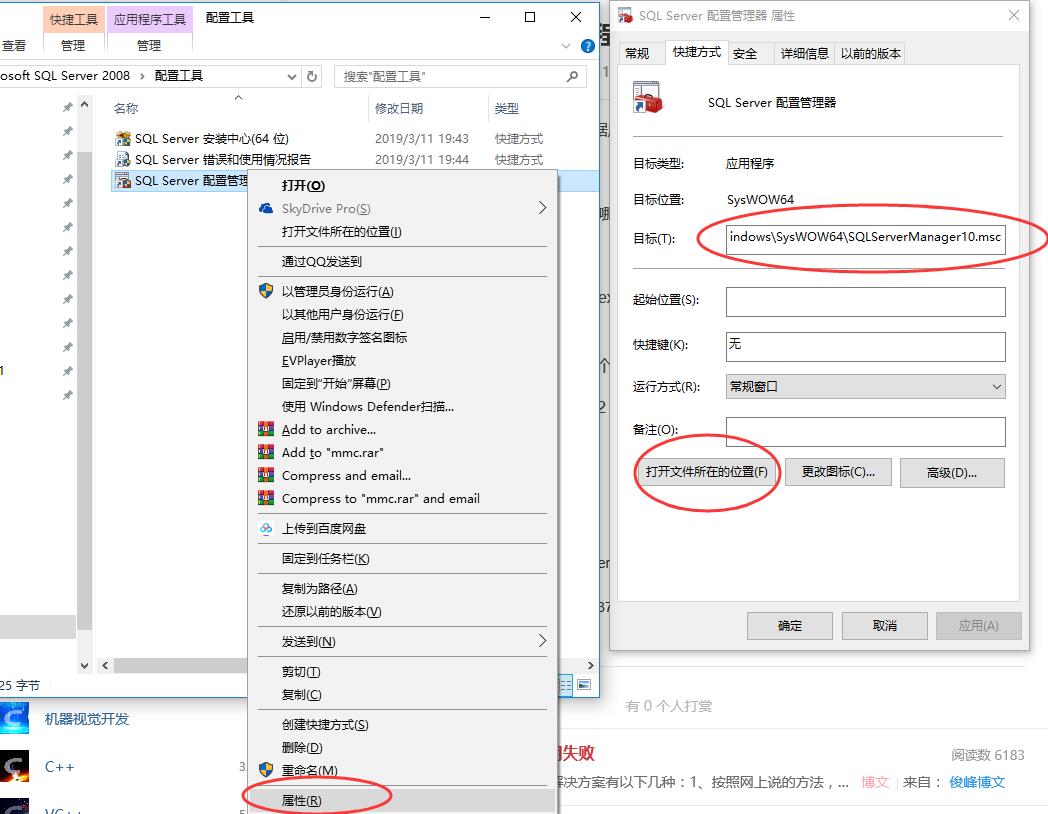
Task: Select 属性 in the context menu
Action: click(301, 800)
